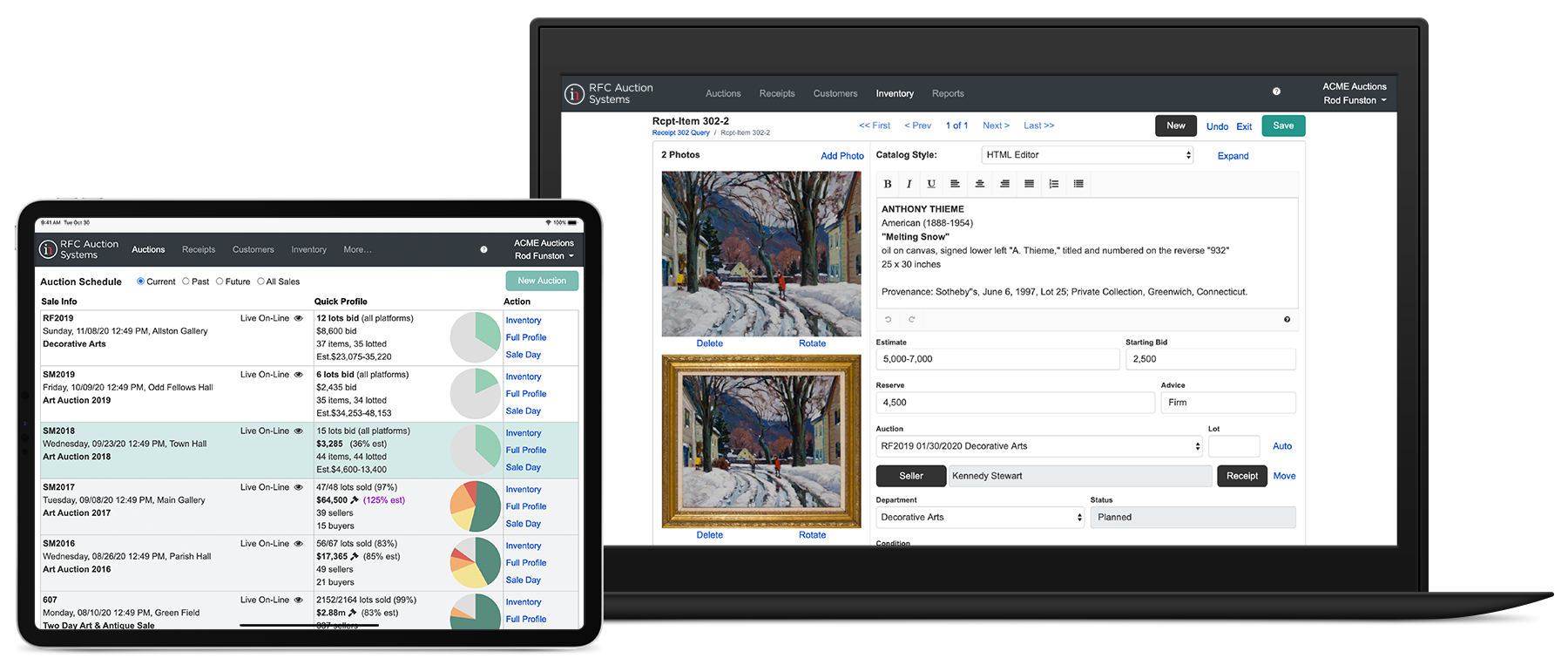Select the Past auction schedule filter
1568x665 pixels.
tap(186, 282)
